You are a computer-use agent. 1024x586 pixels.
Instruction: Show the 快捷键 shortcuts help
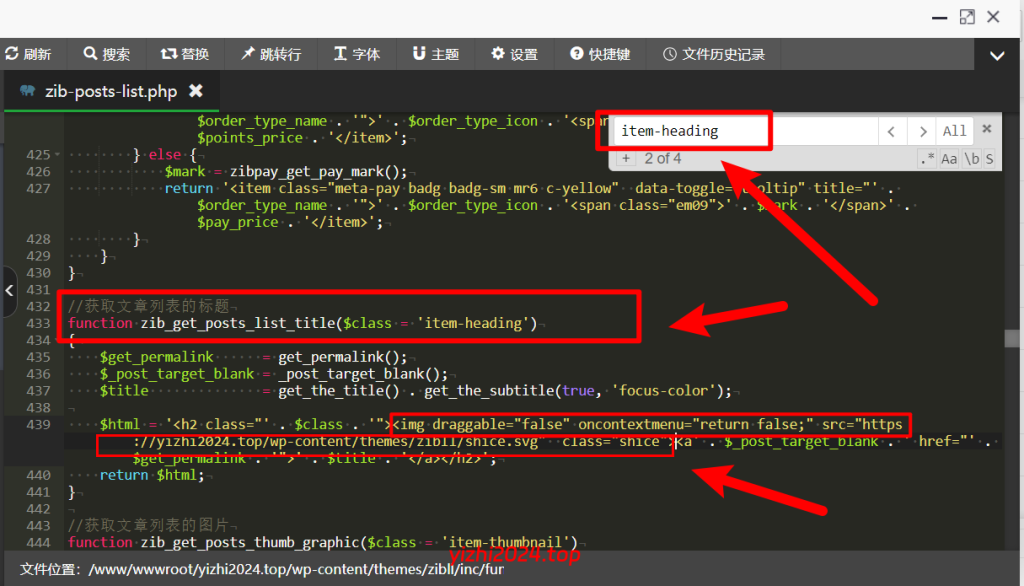[600, 54]
